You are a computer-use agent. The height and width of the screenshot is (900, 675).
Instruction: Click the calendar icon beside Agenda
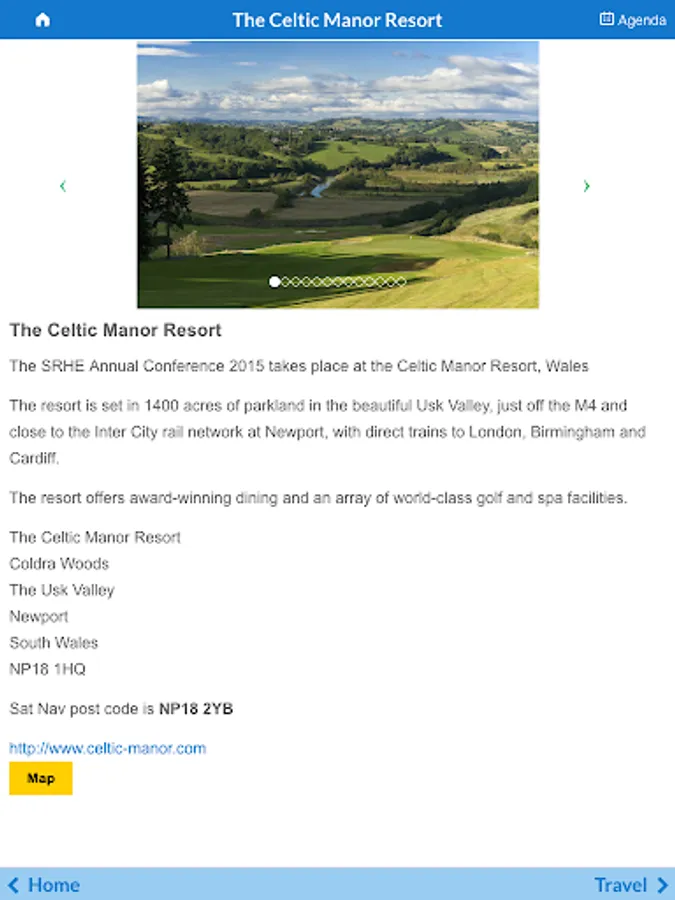pos(606,19)
